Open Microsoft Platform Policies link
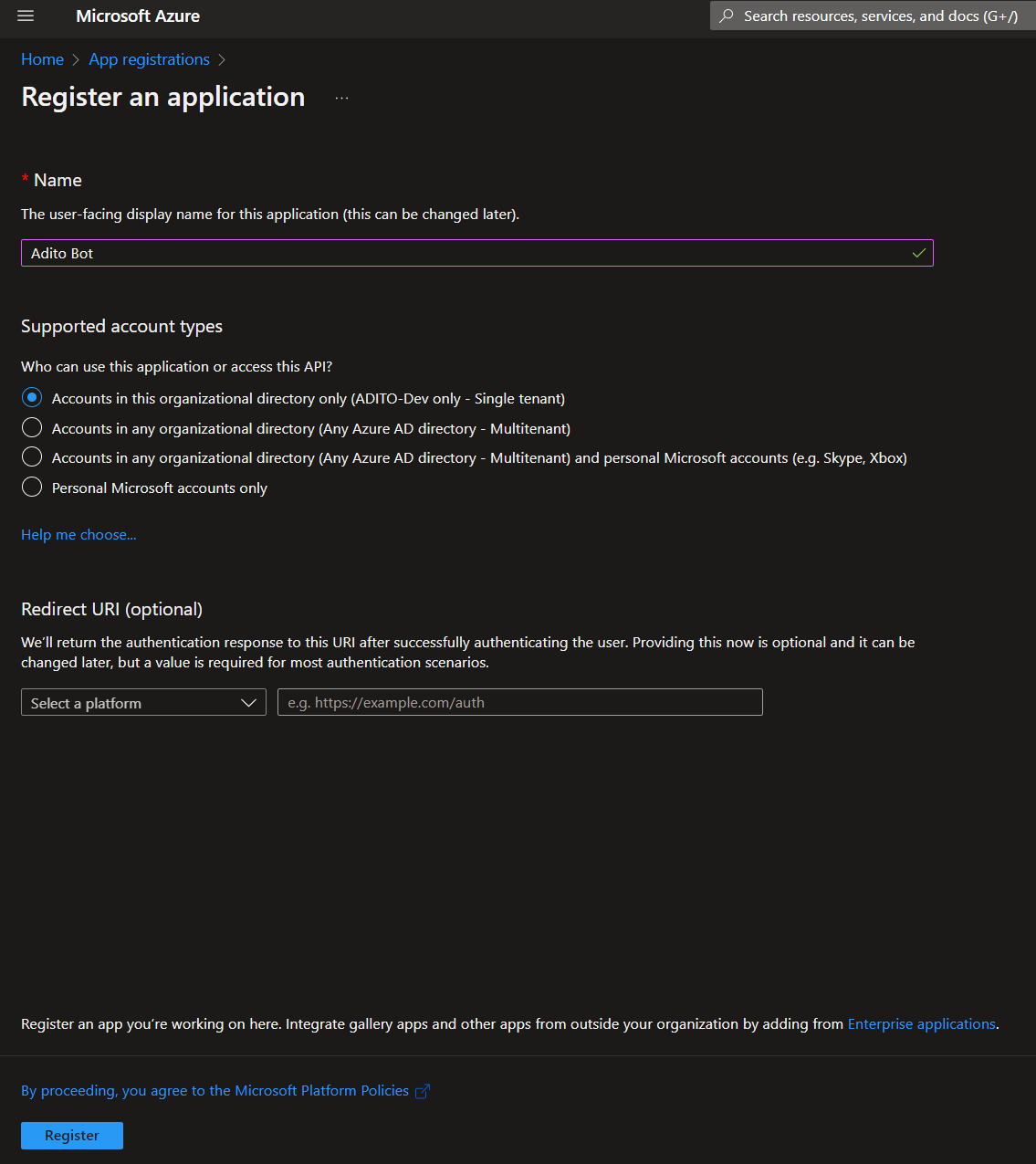This screenshot has height=1164, width=1036. [215, 1091]
